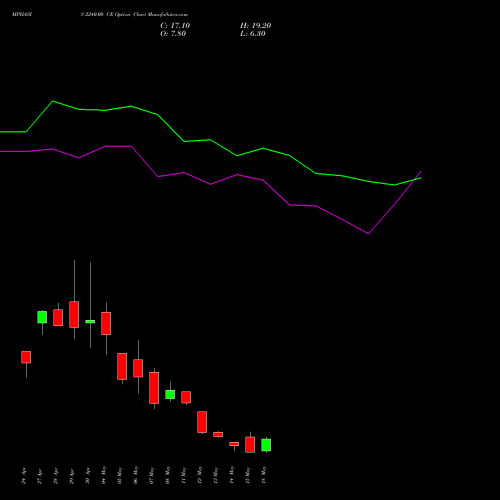Select the 05 May date label

pos(120,475)
